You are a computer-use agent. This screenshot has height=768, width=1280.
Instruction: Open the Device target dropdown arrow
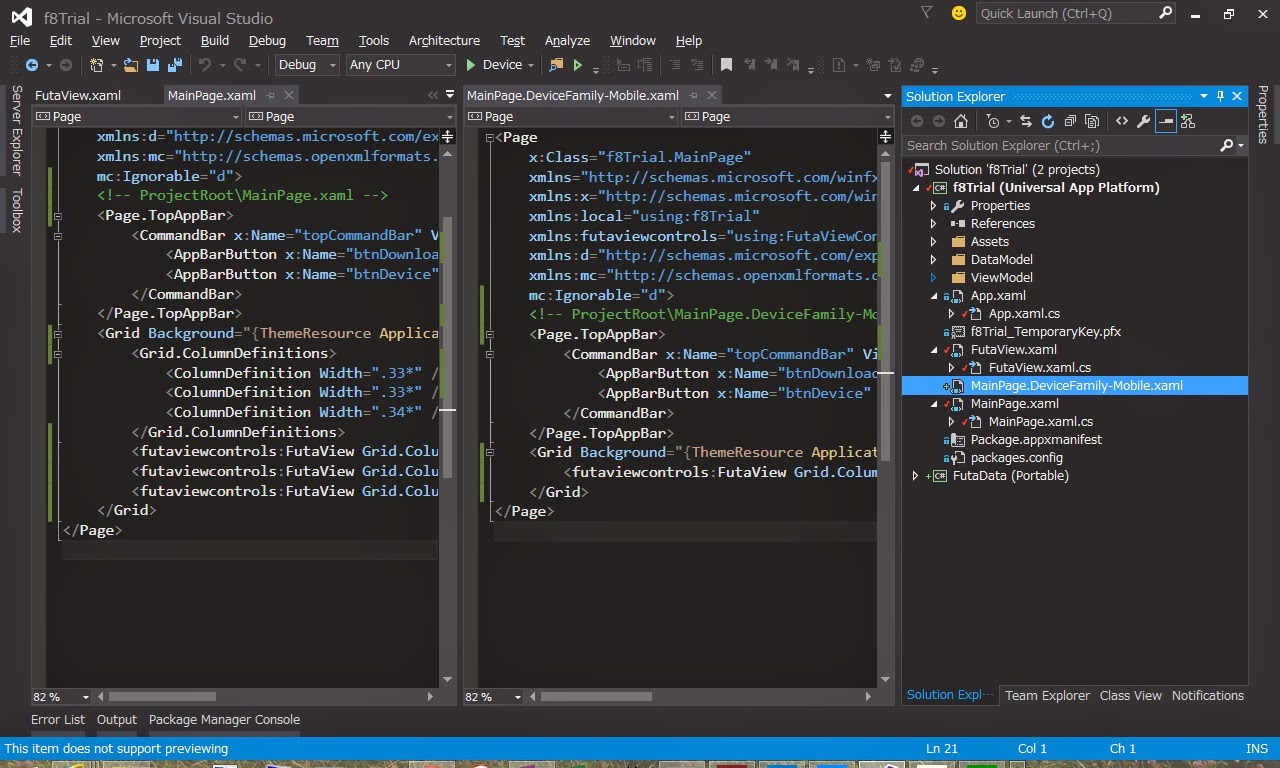(531, 65)
